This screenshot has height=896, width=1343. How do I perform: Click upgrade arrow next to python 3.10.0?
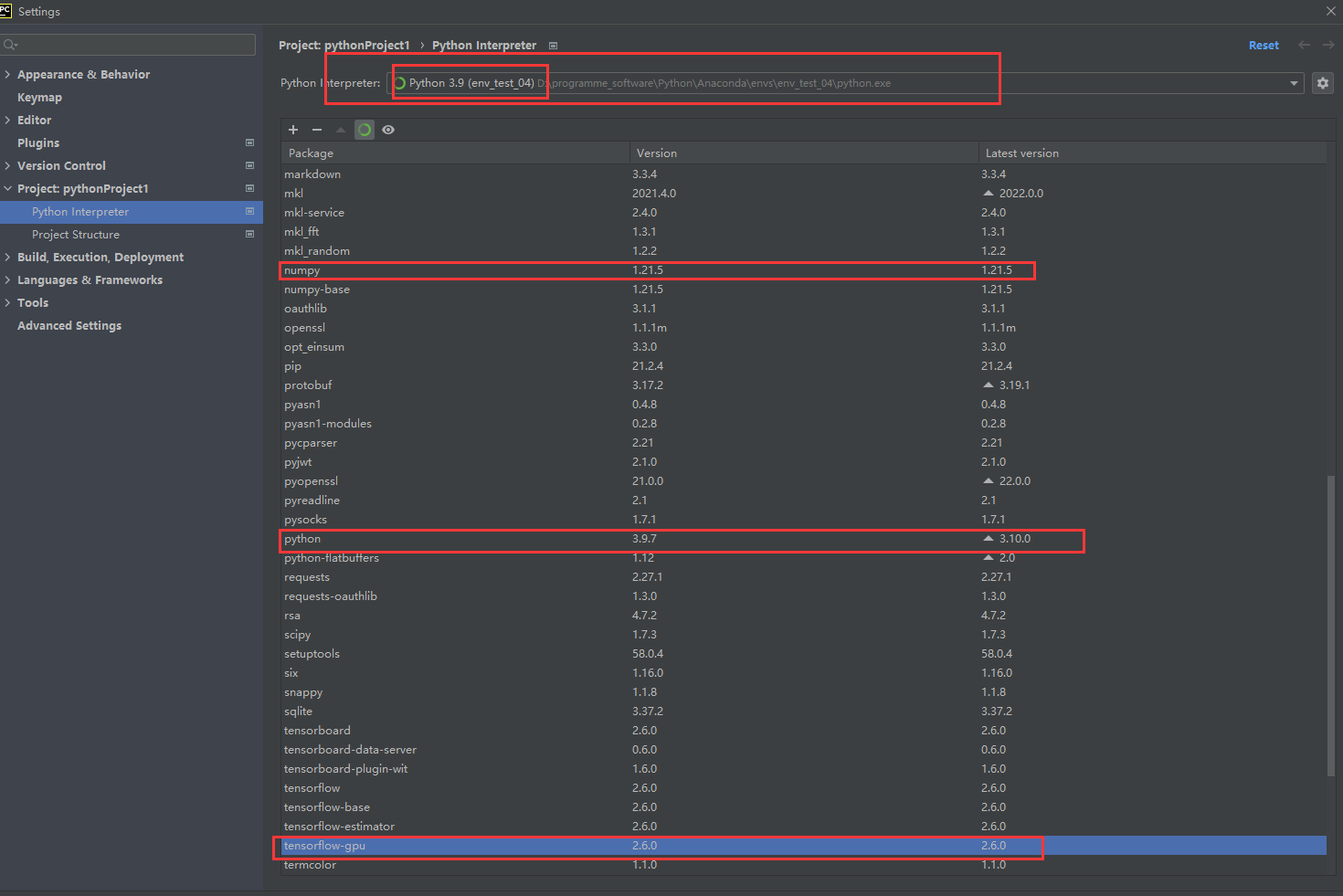[x=988, y=538]
